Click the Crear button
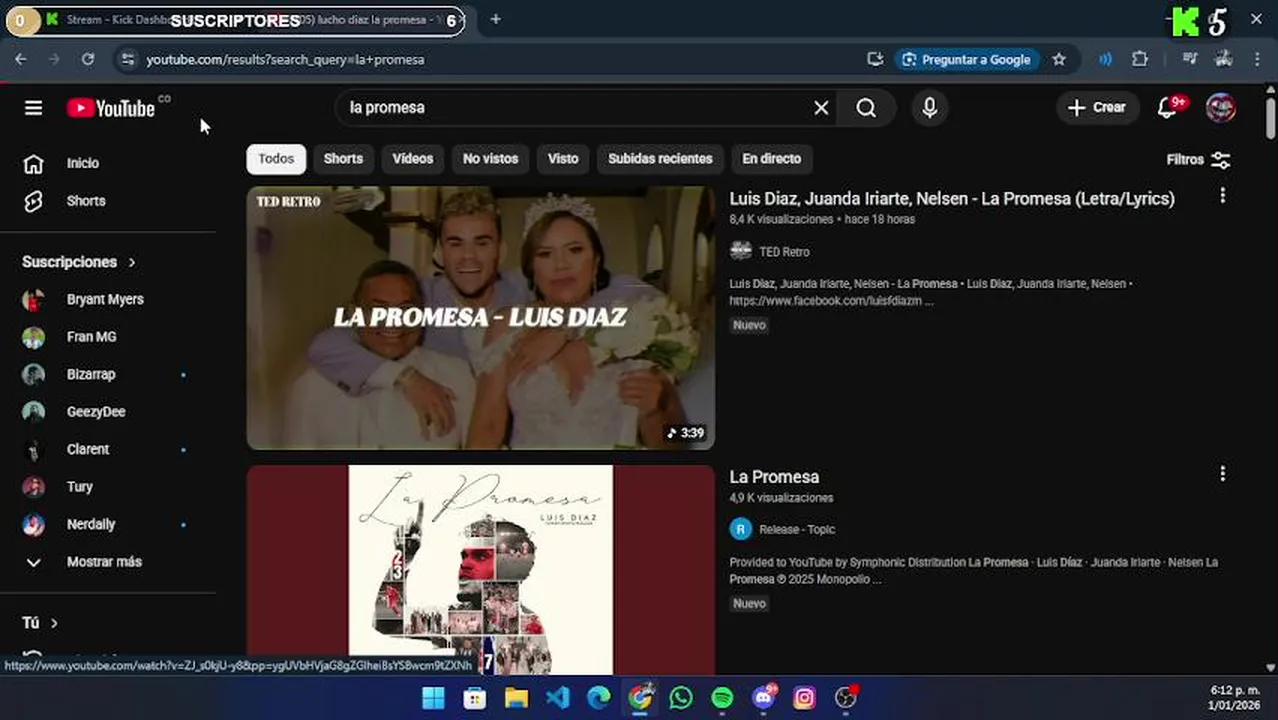 (x=1097, y=107)
